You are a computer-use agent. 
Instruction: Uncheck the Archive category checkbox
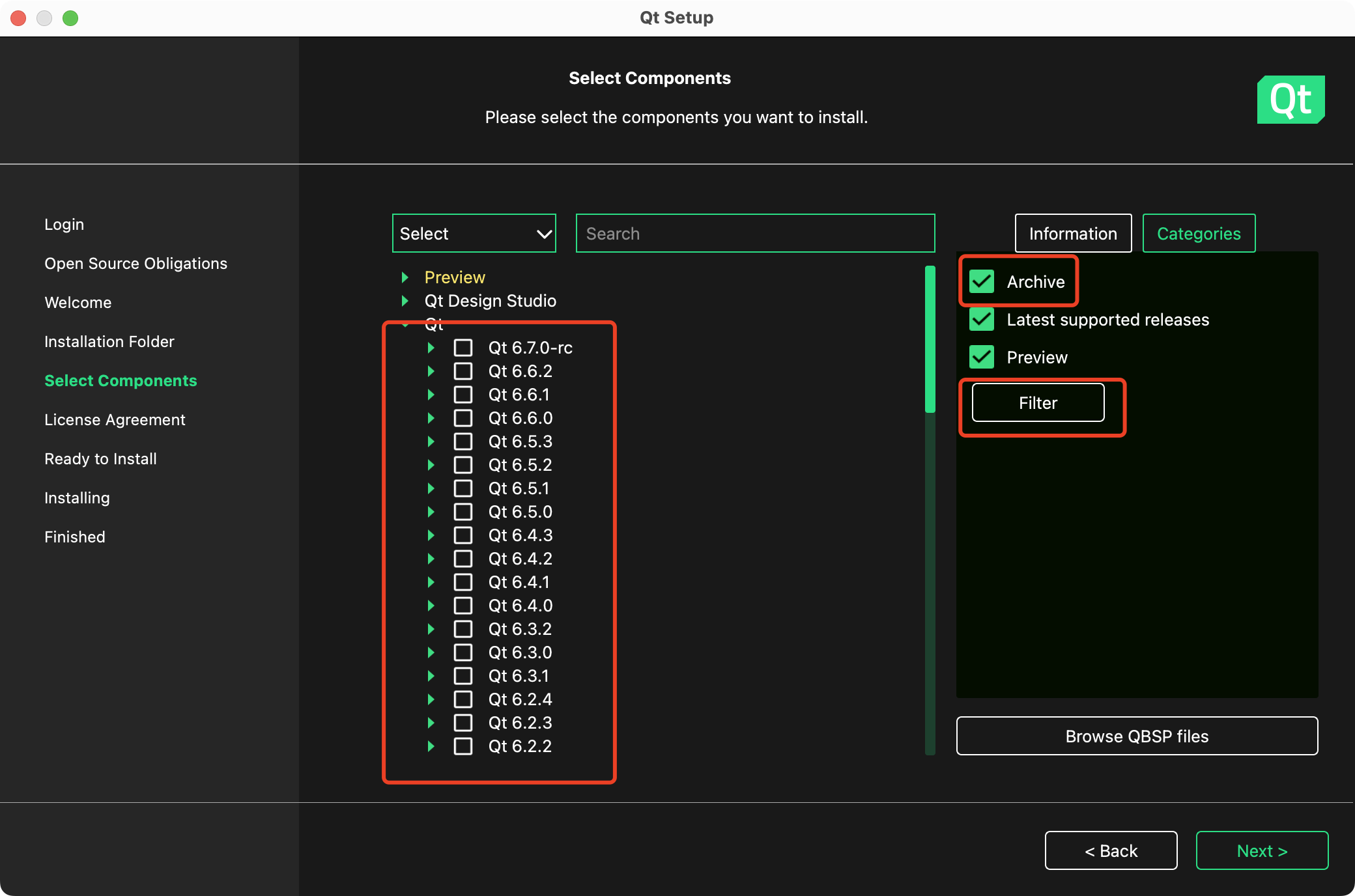pyautogui.click(x=982, y=282)
